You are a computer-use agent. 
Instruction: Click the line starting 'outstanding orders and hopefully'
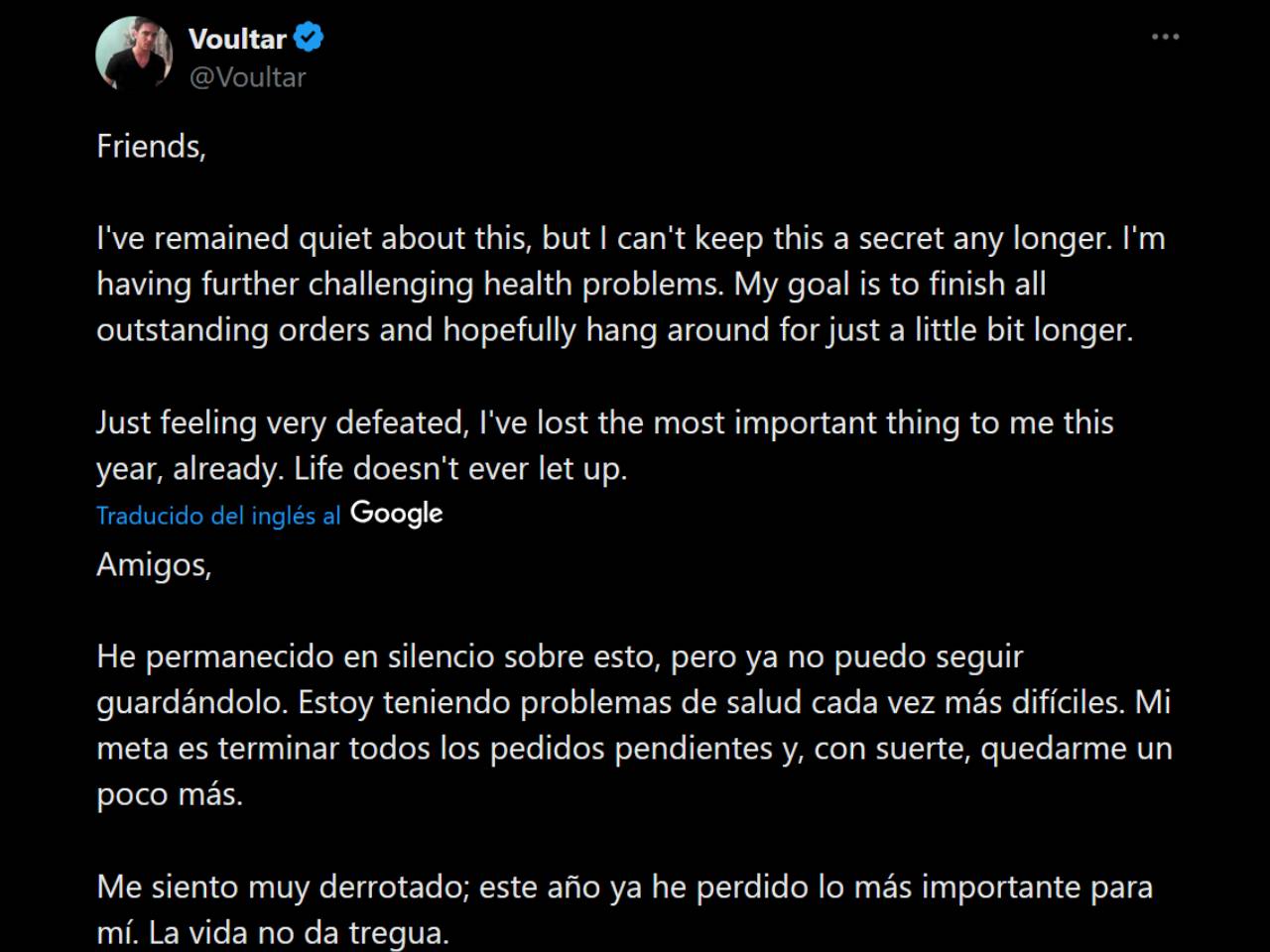tap(614, 330)
